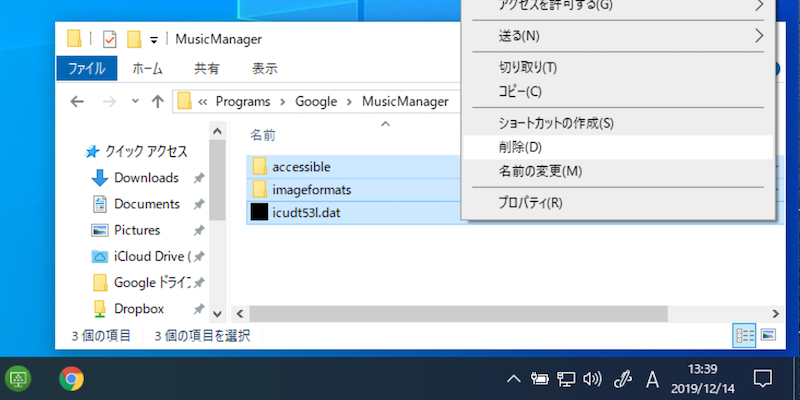Image resolution: width=800 pixels, height=400 pixels.
Task: Click the 名前 column header
Action: click(x=263, y=134)
